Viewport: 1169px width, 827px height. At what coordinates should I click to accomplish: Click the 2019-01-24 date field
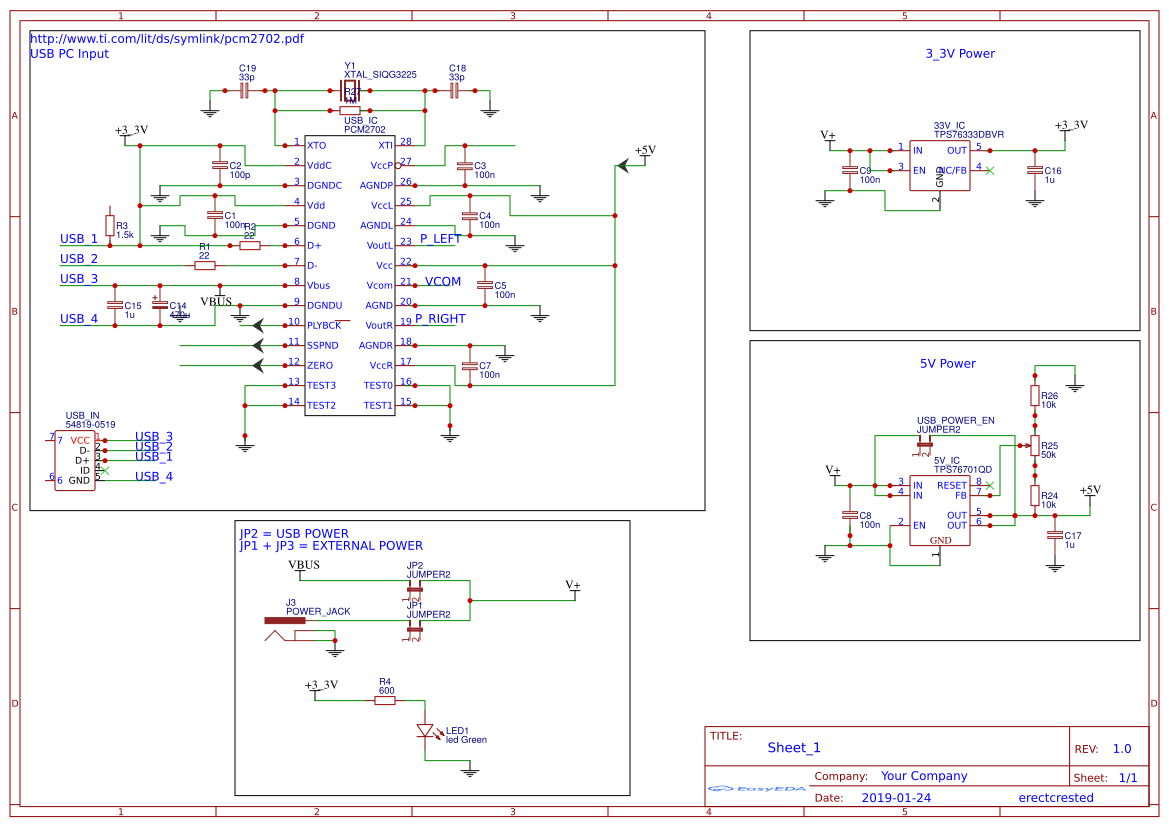click(896, 797)
